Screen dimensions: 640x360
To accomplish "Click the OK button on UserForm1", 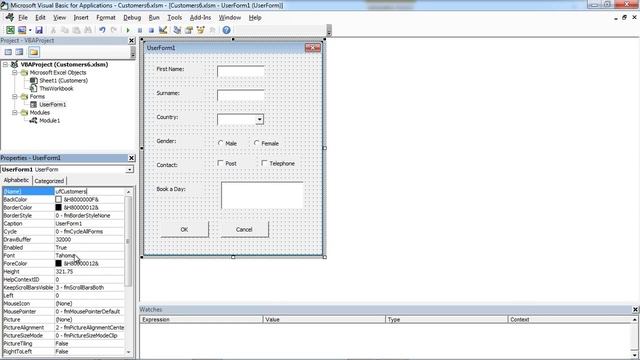I will point(184,229).
